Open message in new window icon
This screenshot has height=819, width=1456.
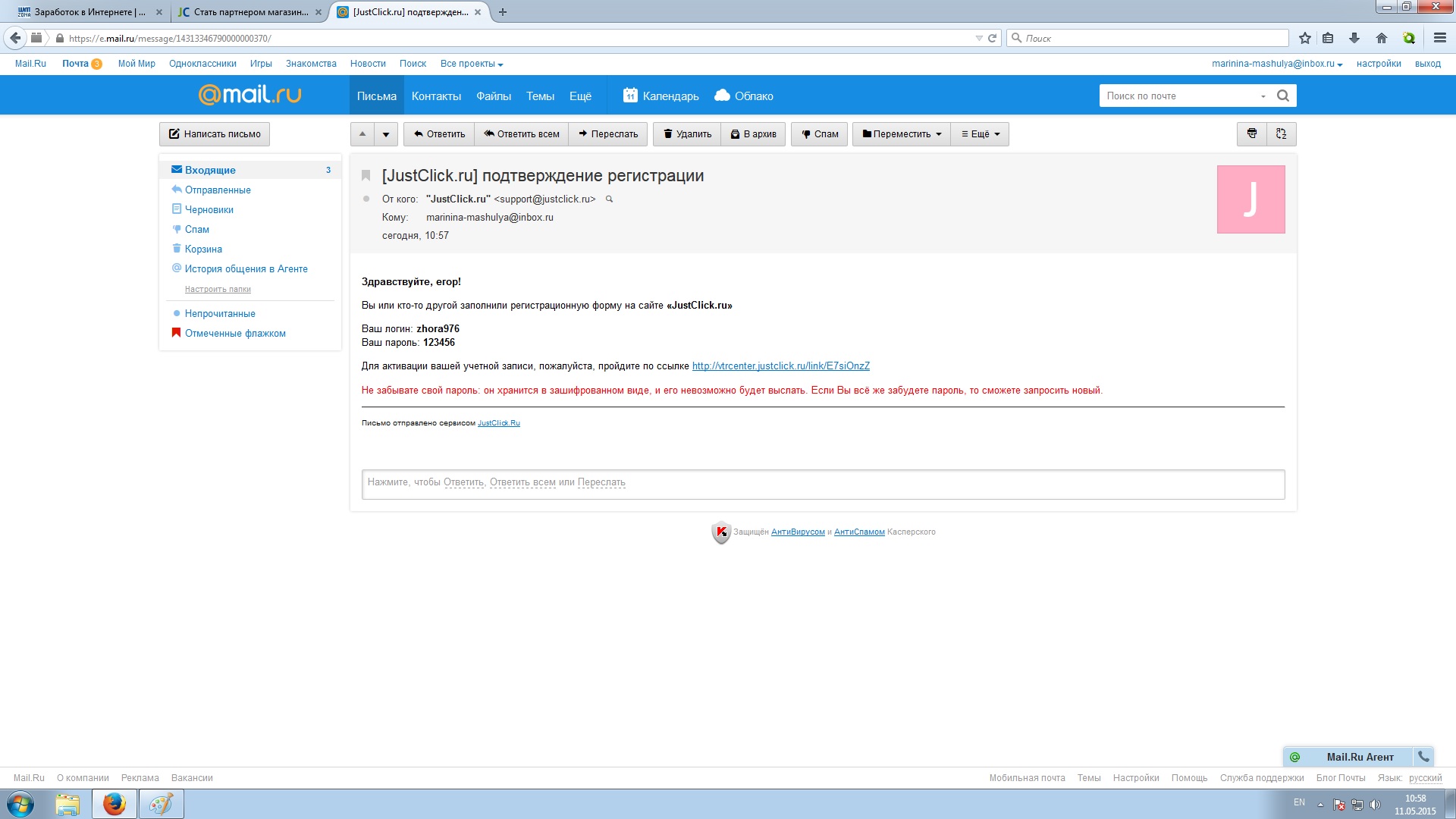click(x=1282, y=134)
